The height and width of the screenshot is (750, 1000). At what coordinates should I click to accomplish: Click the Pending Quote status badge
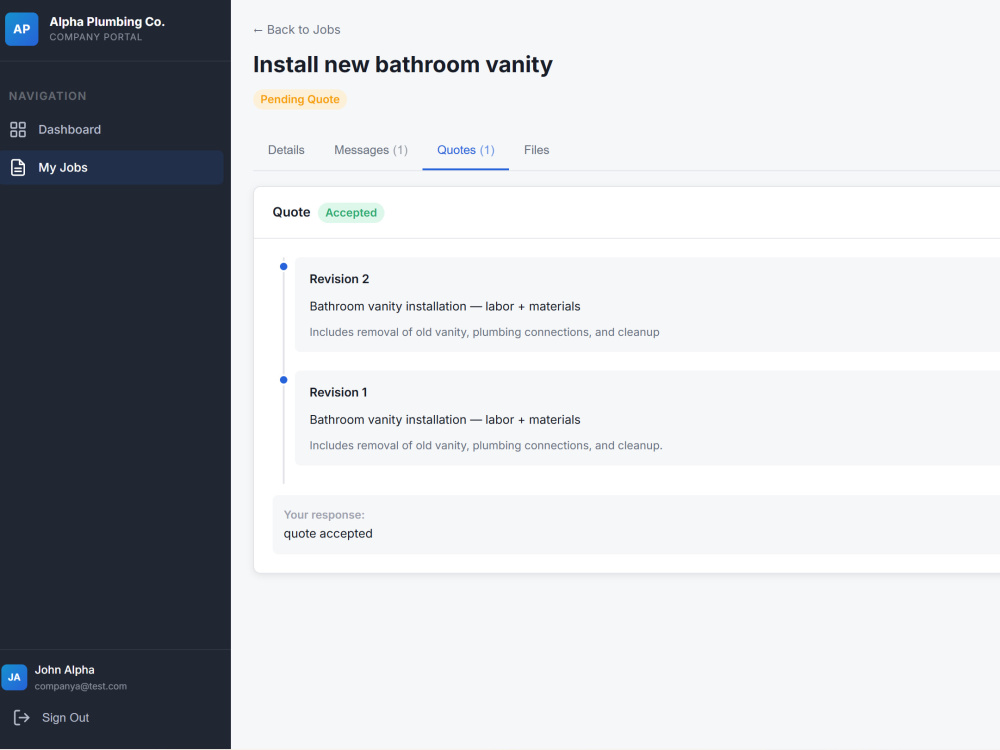pyautogui.click(x=300, y=99)
